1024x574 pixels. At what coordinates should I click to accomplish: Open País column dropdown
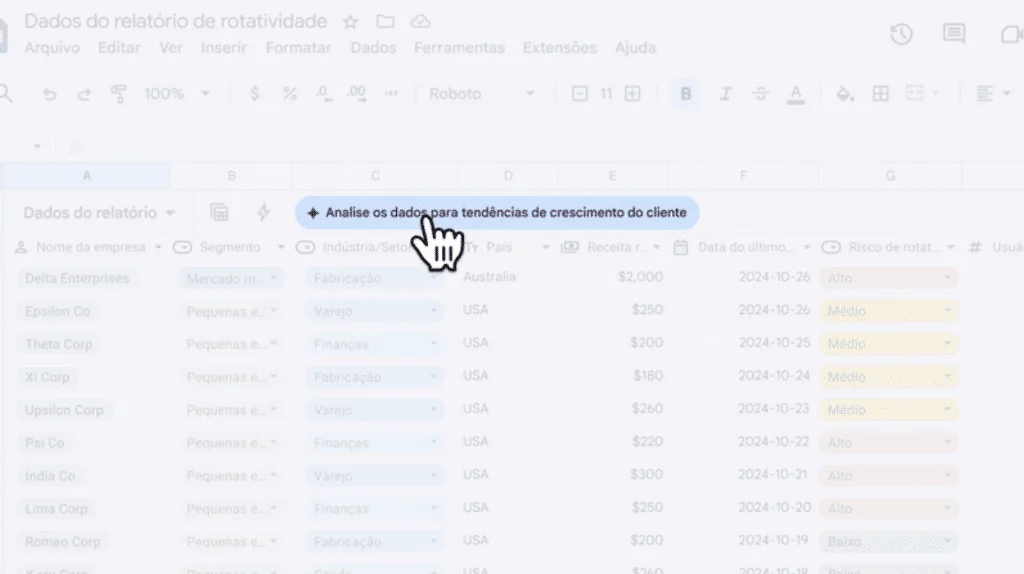click(x=545, y=247)
